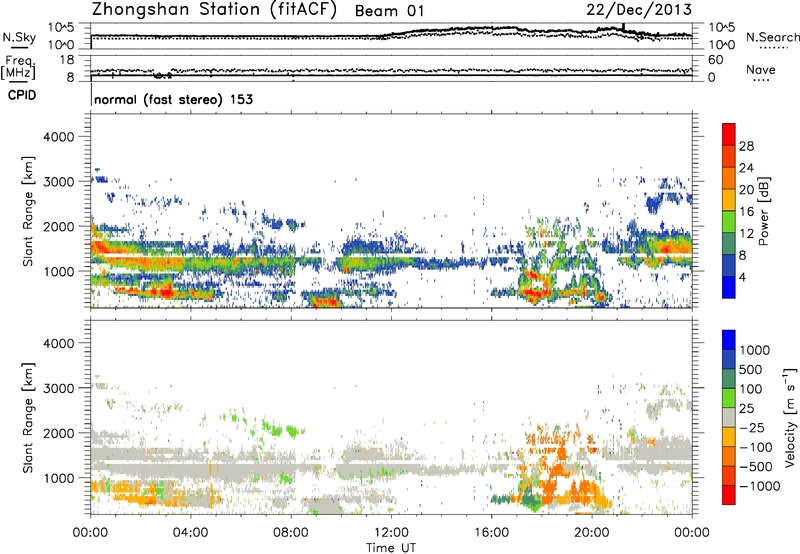800x554 pixels.
Task: Click the 'N.Sky' legend label
Action: click(19, 38)
